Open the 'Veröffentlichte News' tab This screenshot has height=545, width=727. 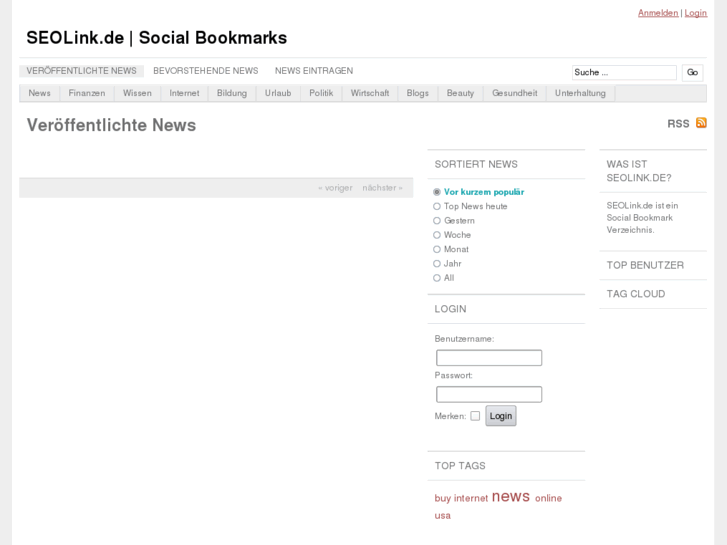click(x=81, y=71)
